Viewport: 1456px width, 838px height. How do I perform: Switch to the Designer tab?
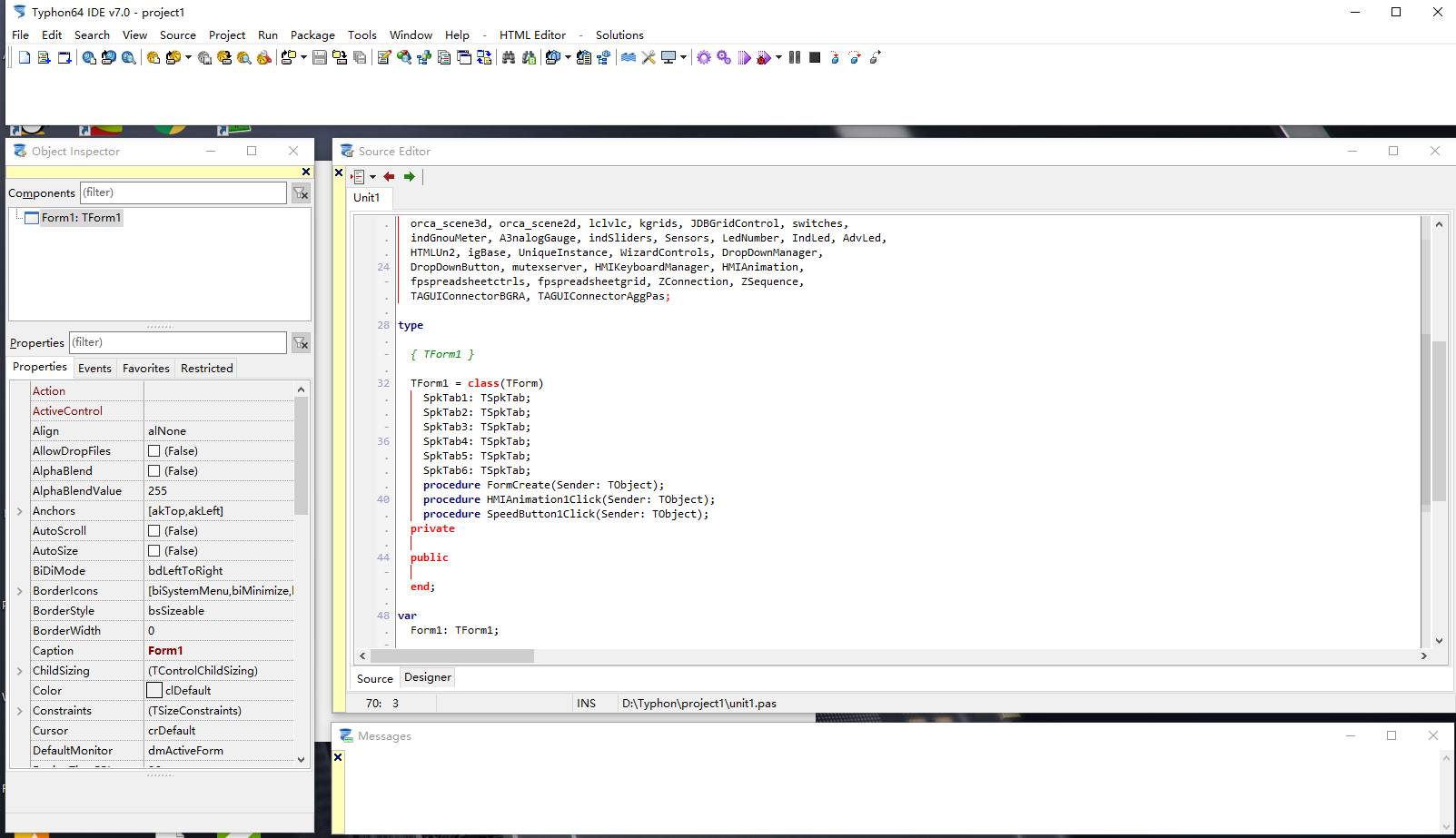coord(428,677)
